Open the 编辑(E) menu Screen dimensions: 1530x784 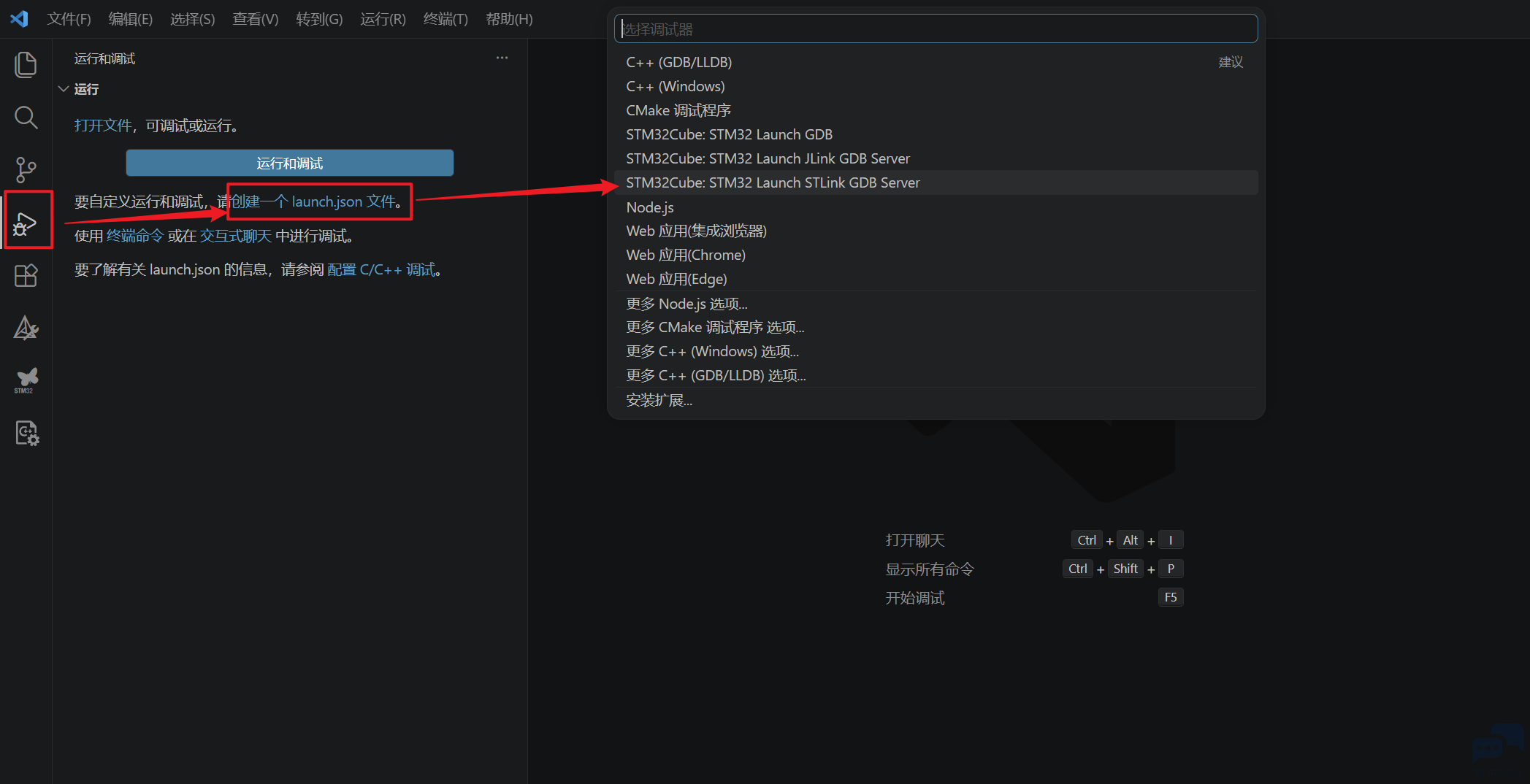click(x=131, y=19)
